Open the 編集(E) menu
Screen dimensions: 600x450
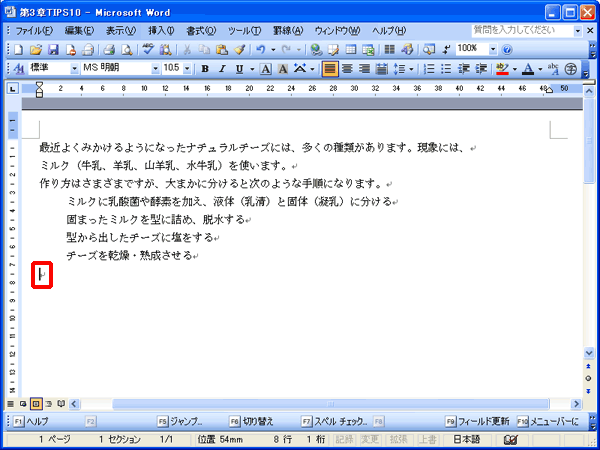point(79,31)
